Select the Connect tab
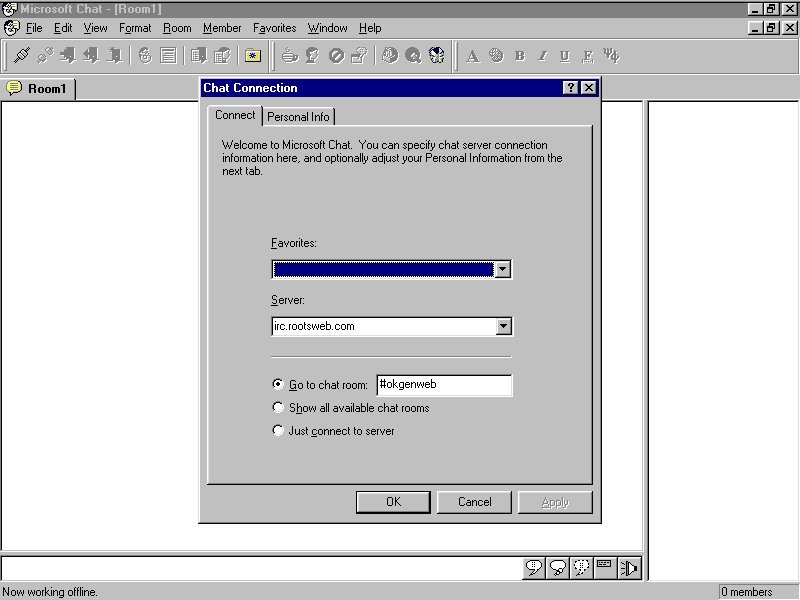Screen dimensions: 800x600 pyautogui.click(x=235, y=115)
